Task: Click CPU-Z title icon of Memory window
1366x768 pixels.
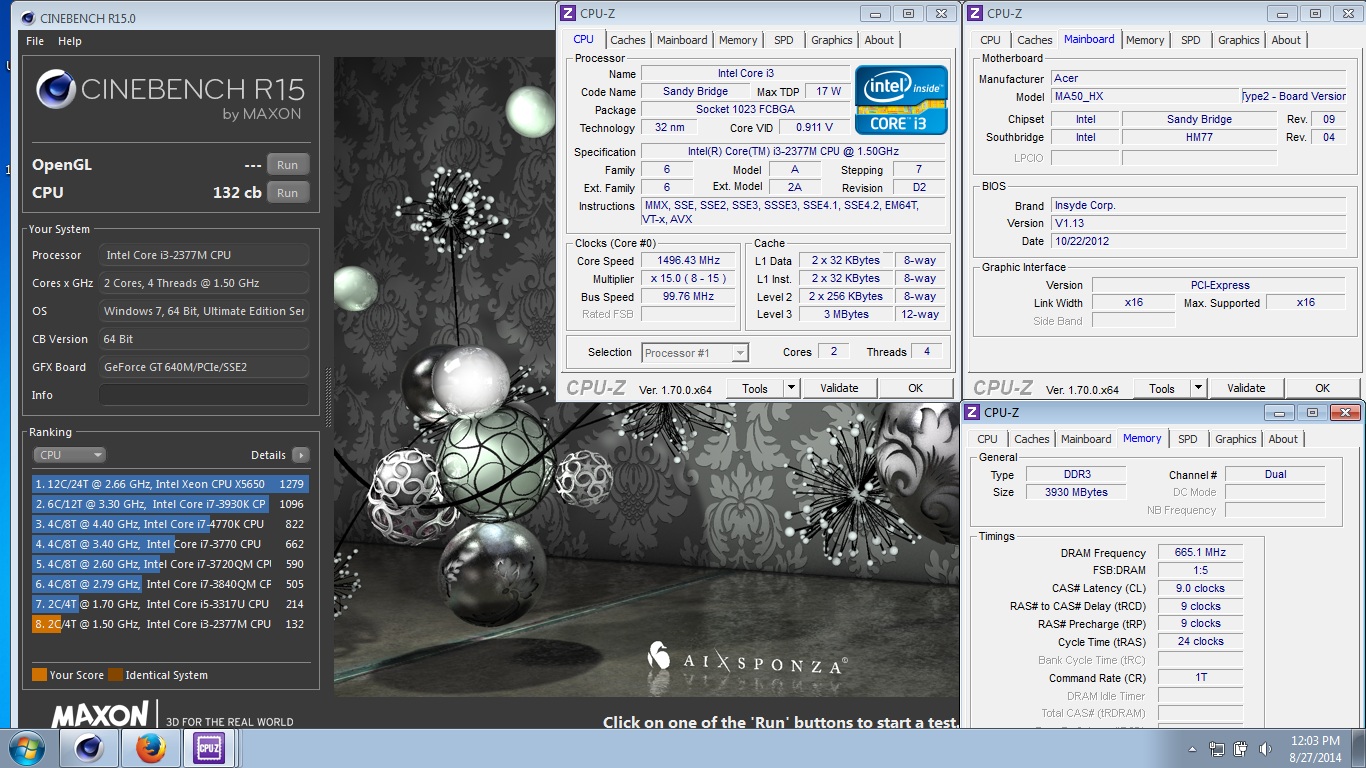Action: click(972, 412)
